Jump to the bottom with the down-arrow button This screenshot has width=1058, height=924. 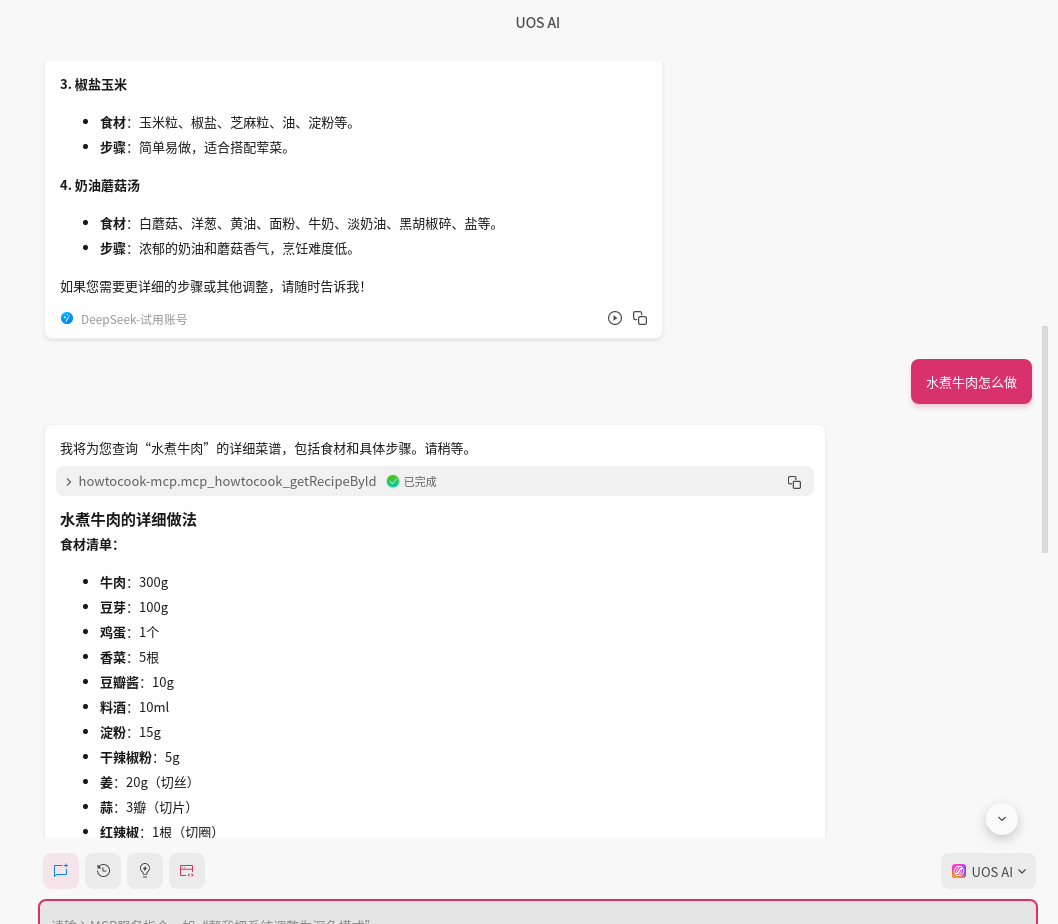pyautogui.click(x=1002, y=819)
